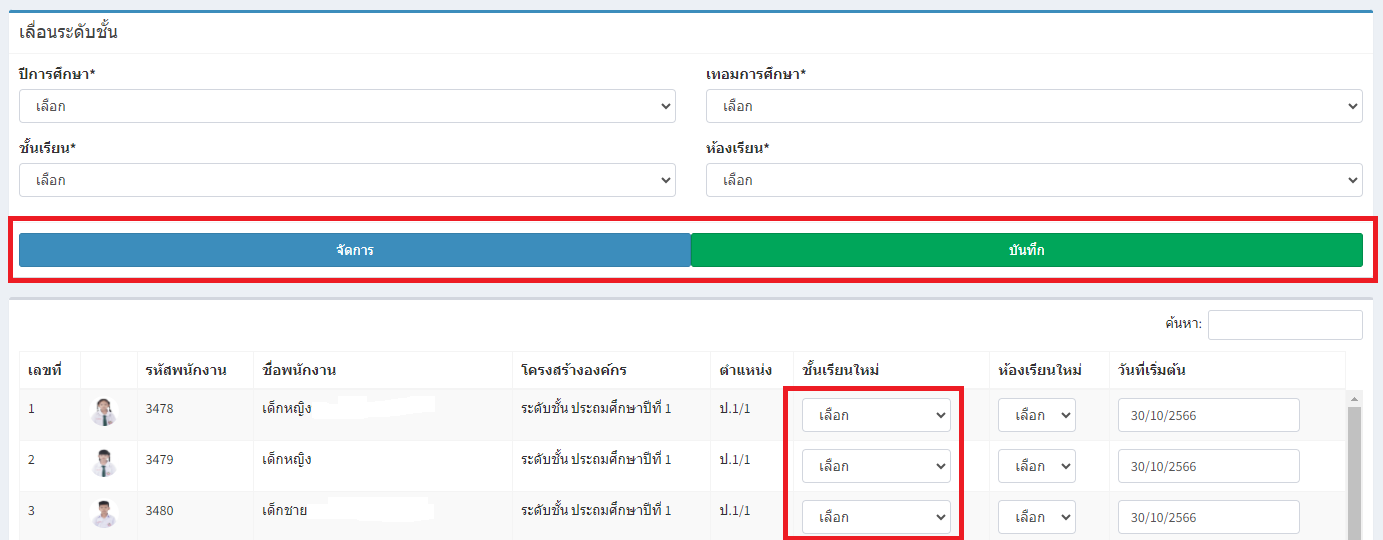Select ชั้นเรียนใหม่ for employee 3479
1383x540 pixels.
click(876, 466)
